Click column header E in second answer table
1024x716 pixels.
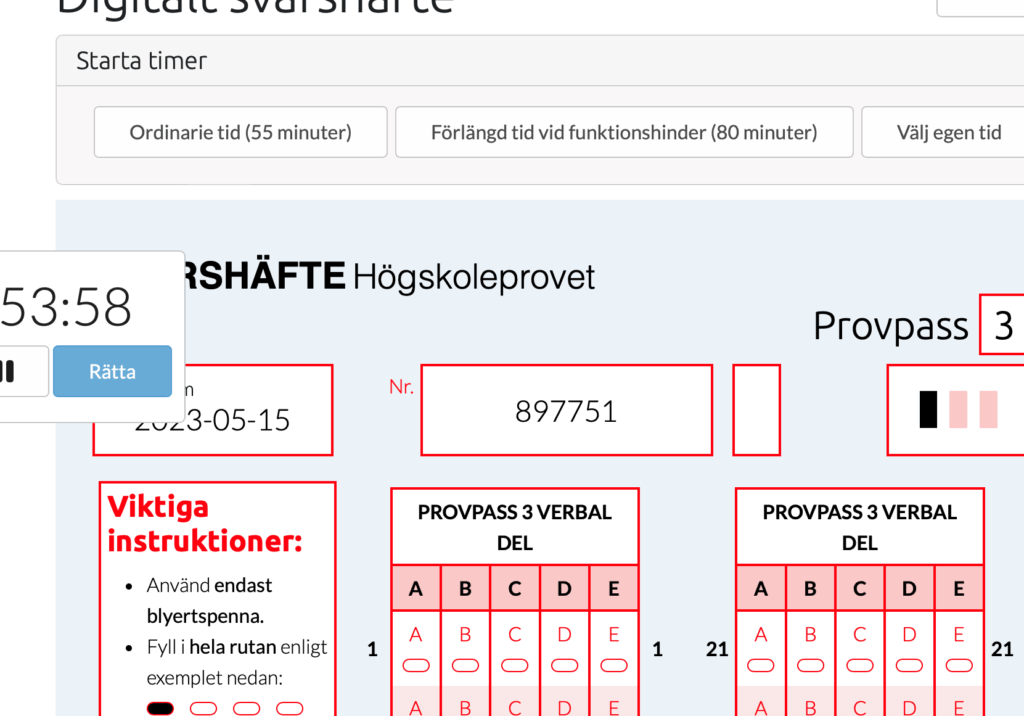coord(959,589)
